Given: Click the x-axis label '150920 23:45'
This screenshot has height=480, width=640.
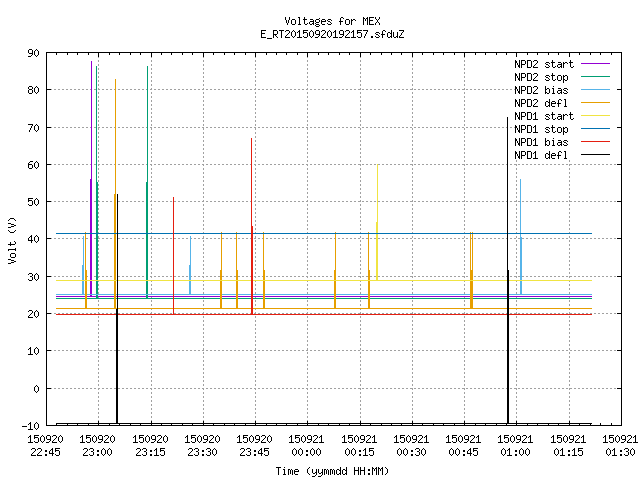Looking at the screenshot, I should tap(254, 446).
